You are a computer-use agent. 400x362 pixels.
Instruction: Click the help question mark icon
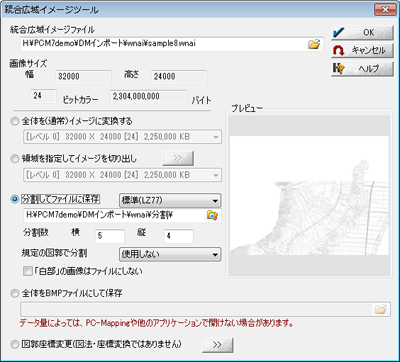(339, 69)
